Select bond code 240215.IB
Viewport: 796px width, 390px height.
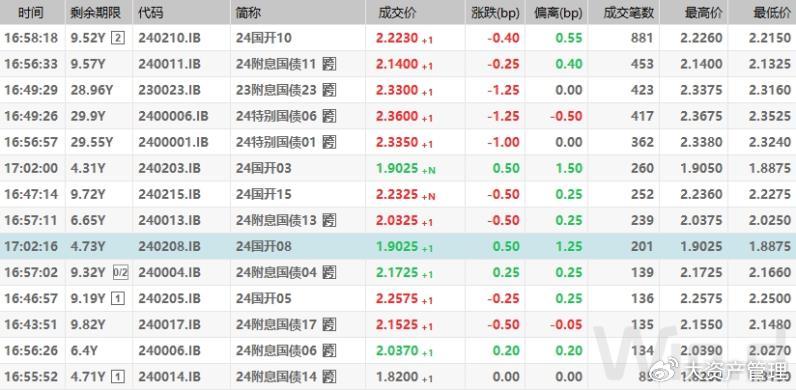click(x=170, y=194)
